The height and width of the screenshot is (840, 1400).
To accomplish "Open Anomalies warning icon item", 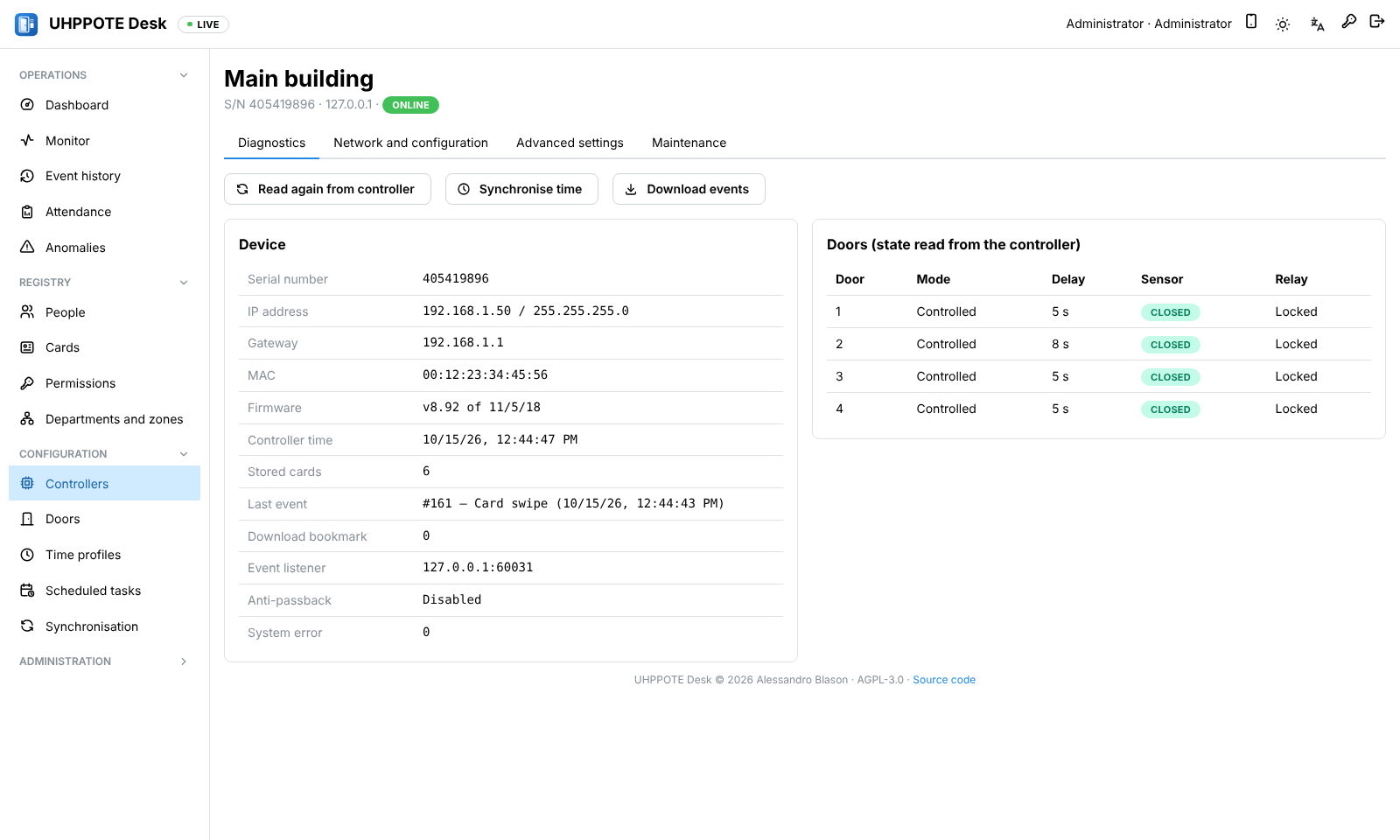I will pos(27,248).
